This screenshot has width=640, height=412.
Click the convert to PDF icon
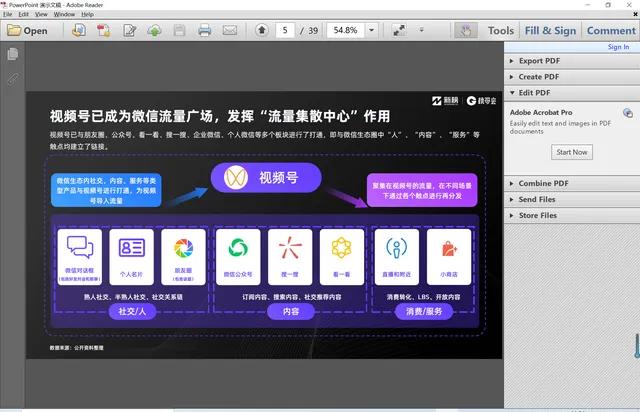pos(104,31)
